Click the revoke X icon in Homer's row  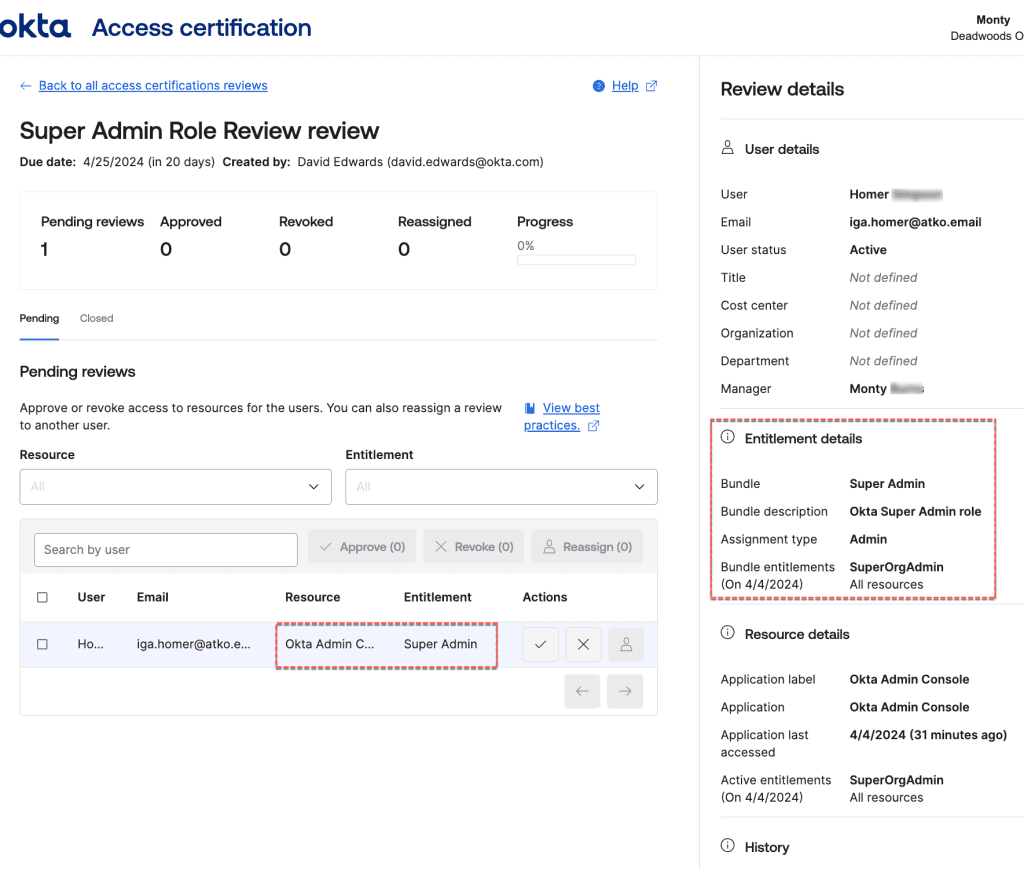tap(583, 645)
